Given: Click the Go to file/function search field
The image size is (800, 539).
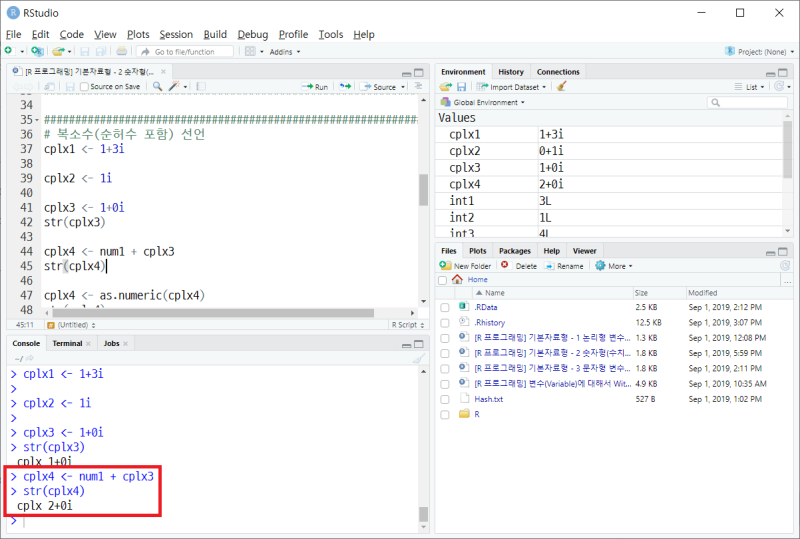Looking at the screenshot, I should [x=185, y=52].
